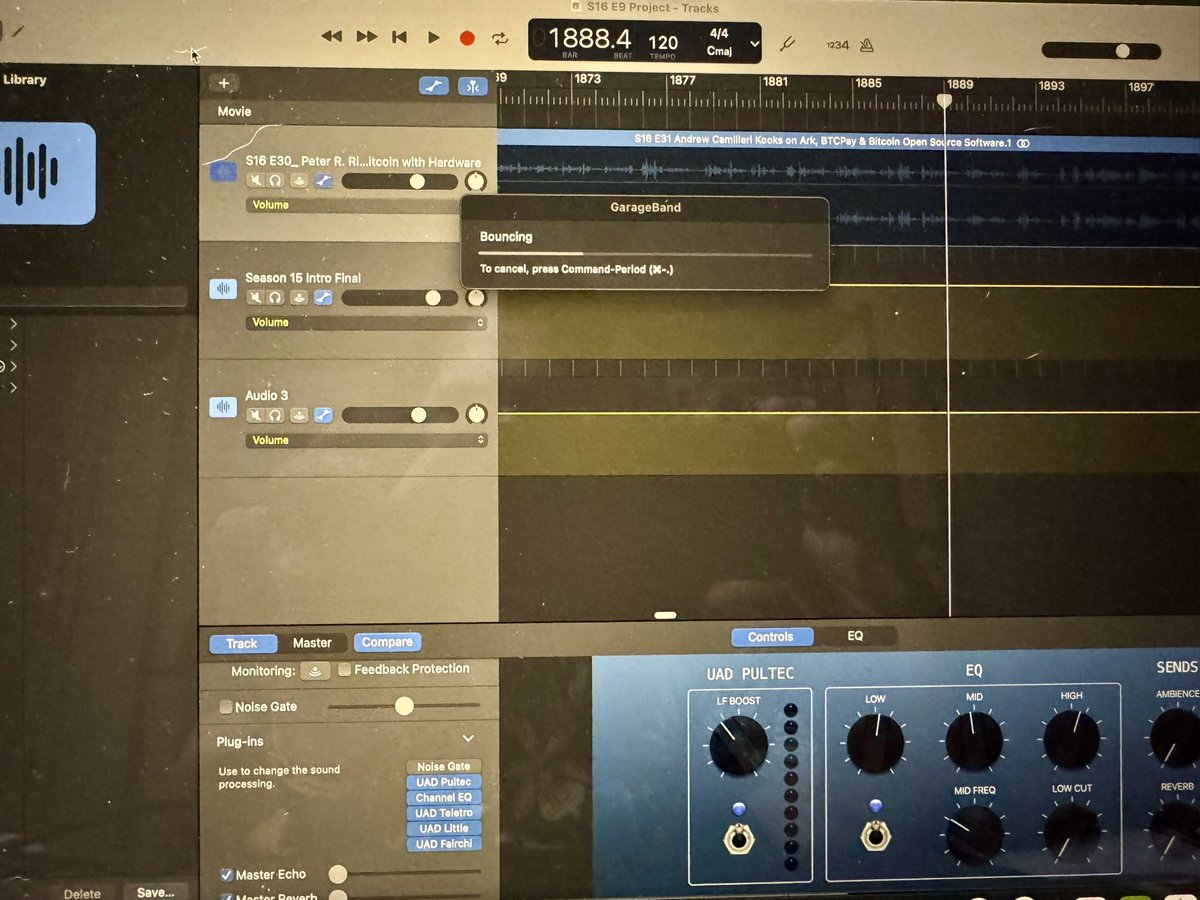
Task: Click the Audio 3 track icon
Action: coord(222,407)
